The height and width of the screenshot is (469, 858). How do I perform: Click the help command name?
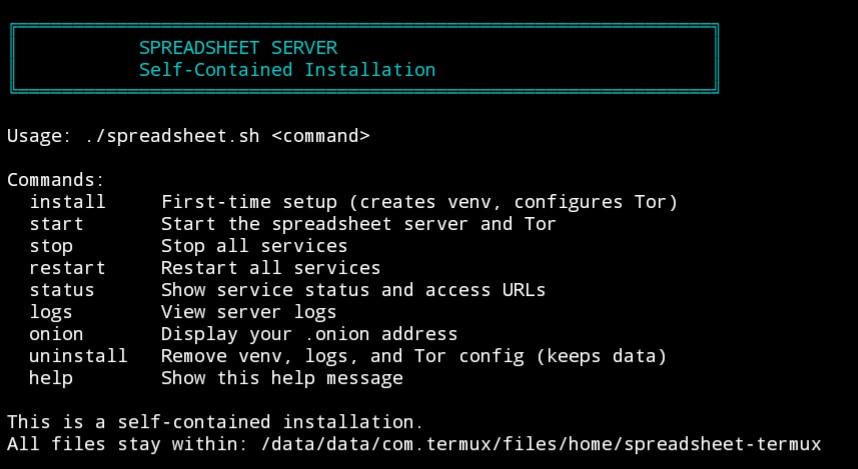(x=51, y=378)
